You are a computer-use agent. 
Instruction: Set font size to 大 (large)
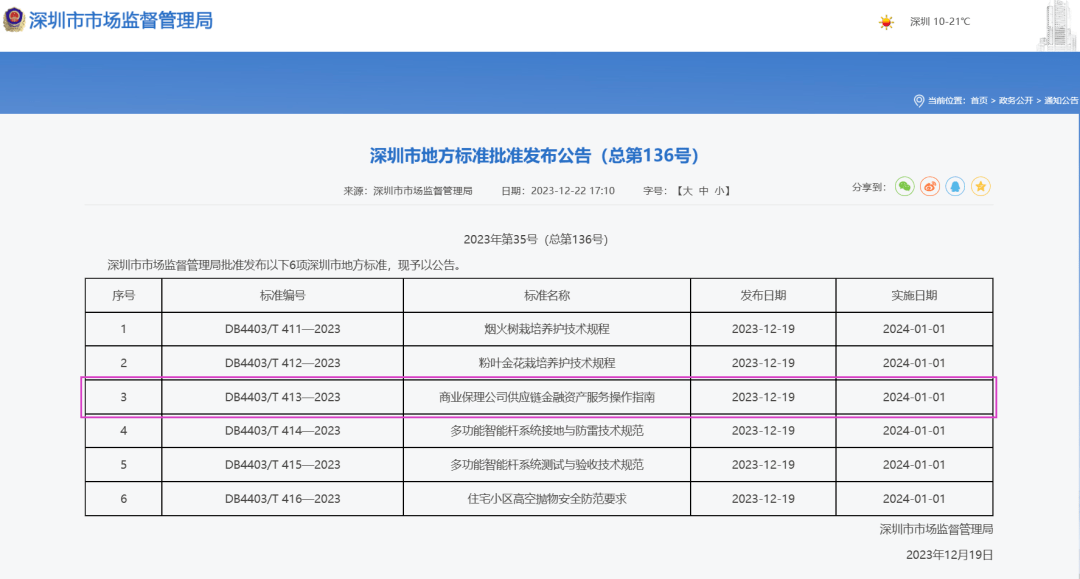click(686, 190)
